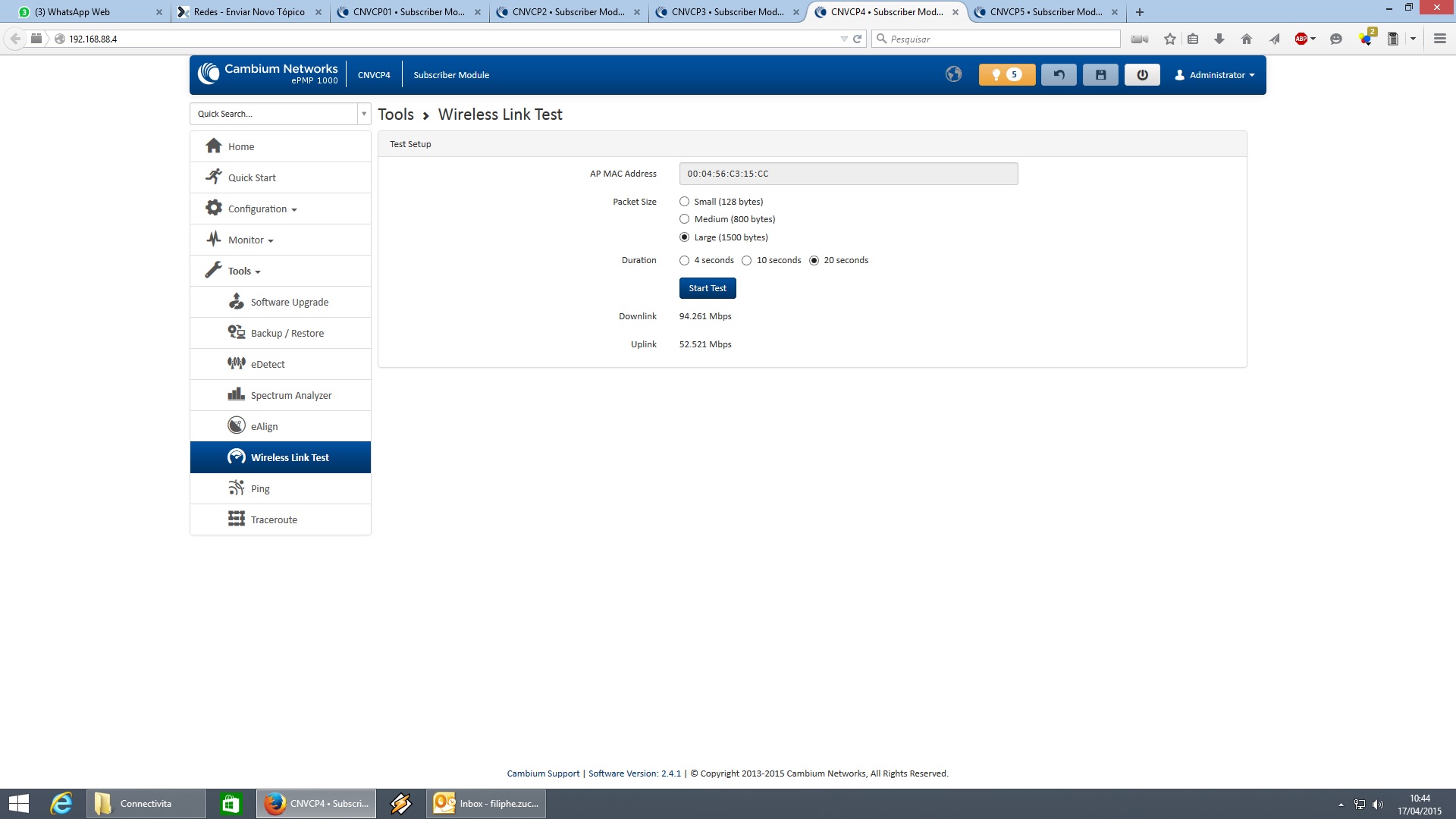Click the save configuration floppy icon
Image resolution: width=1456 pixels, height=819 pixels.
[x=1100, y=74]
